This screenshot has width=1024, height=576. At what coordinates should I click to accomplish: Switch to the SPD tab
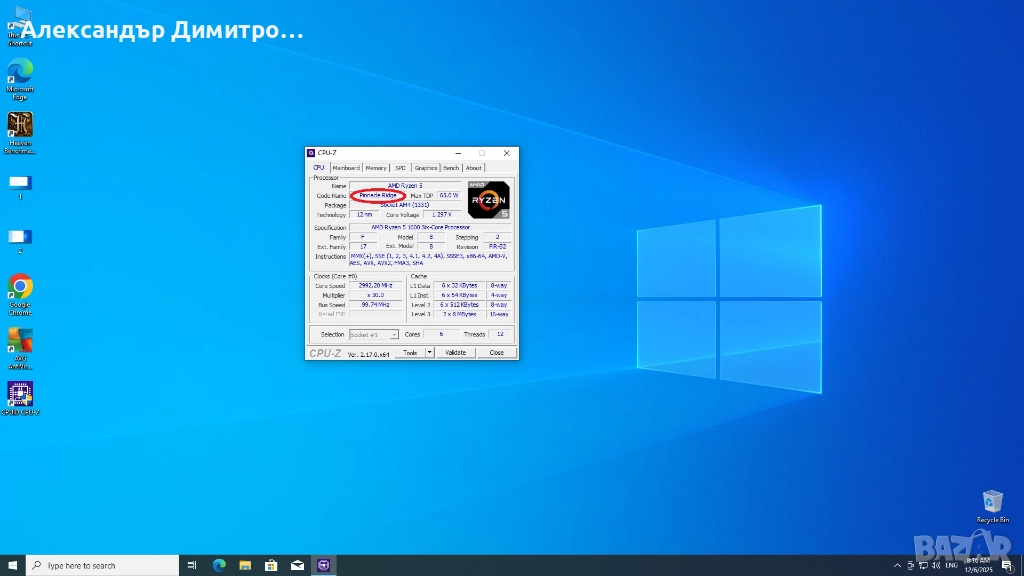(x=400, y=168)
